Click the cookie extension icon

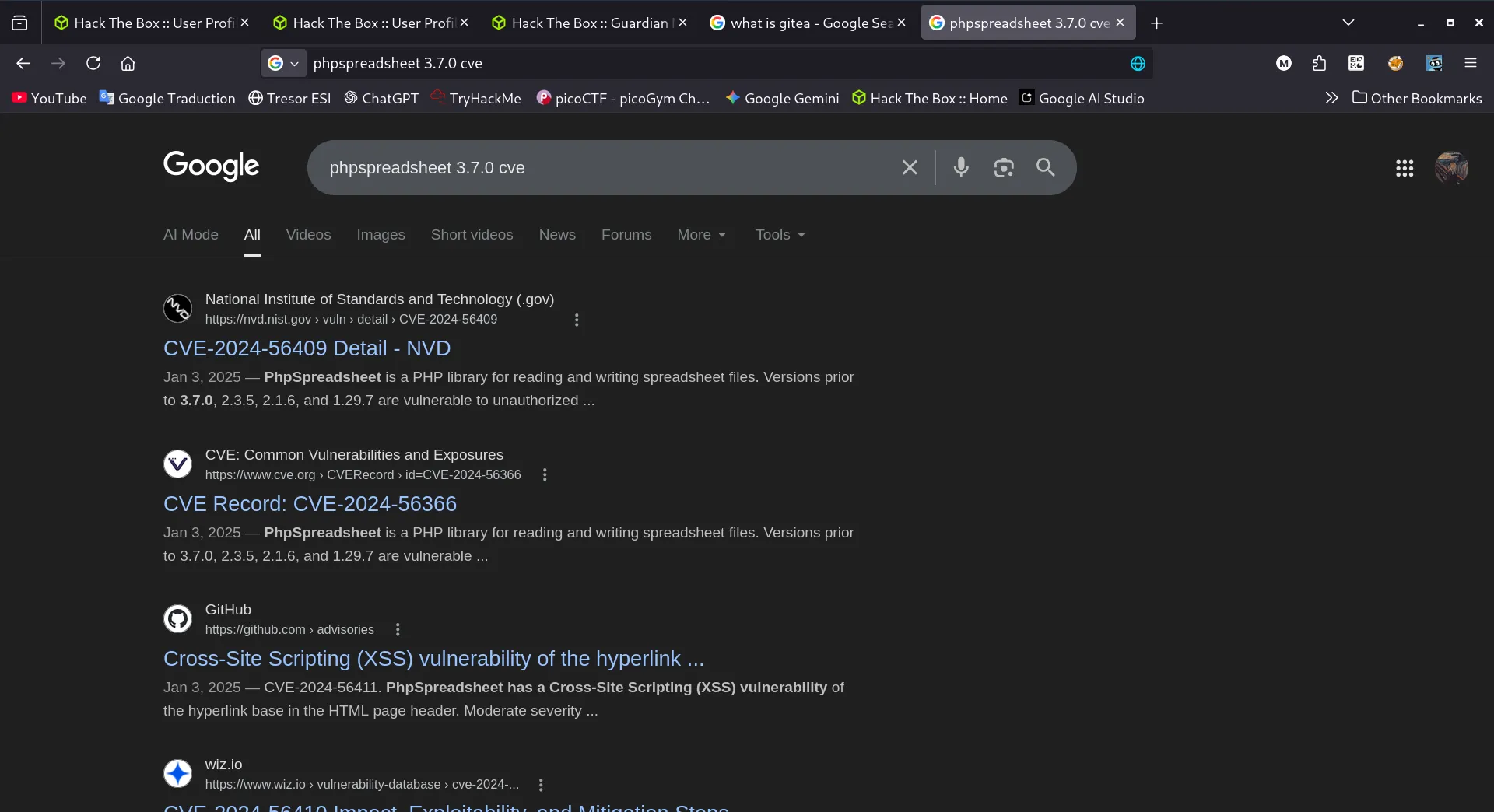click(x=1395, y=64)
